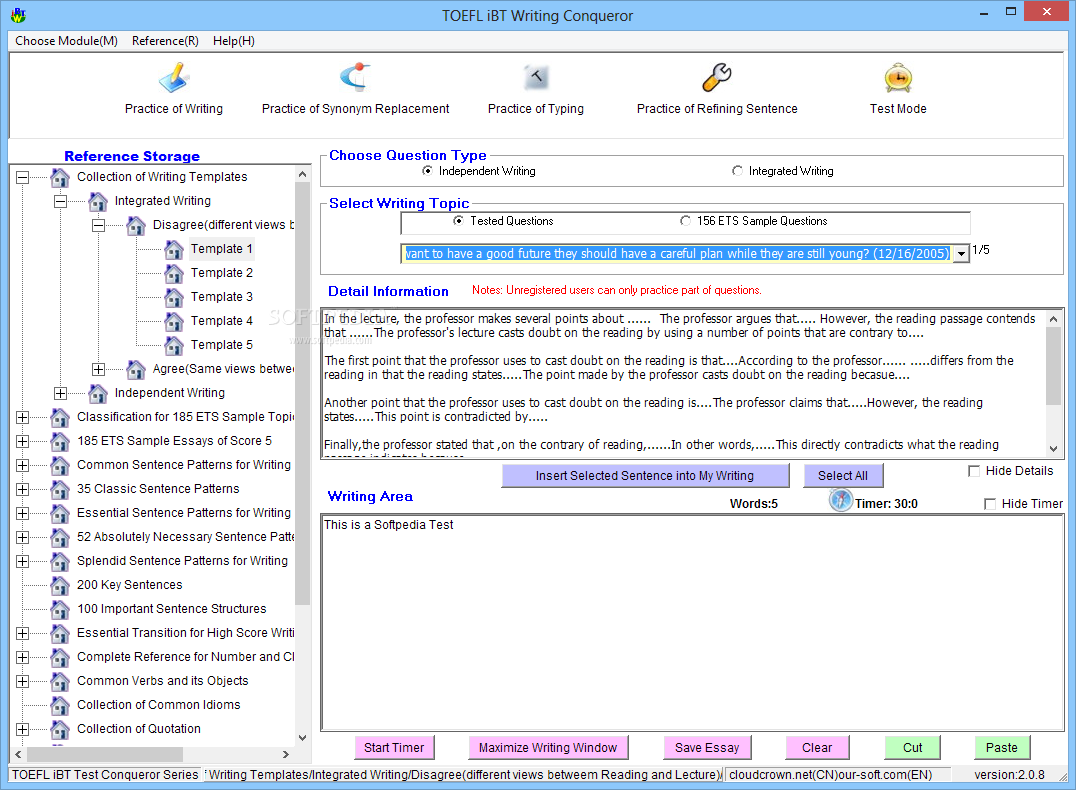
Task: Collapse the Disagree(different views) node
Action: click(x=98, y=225)
